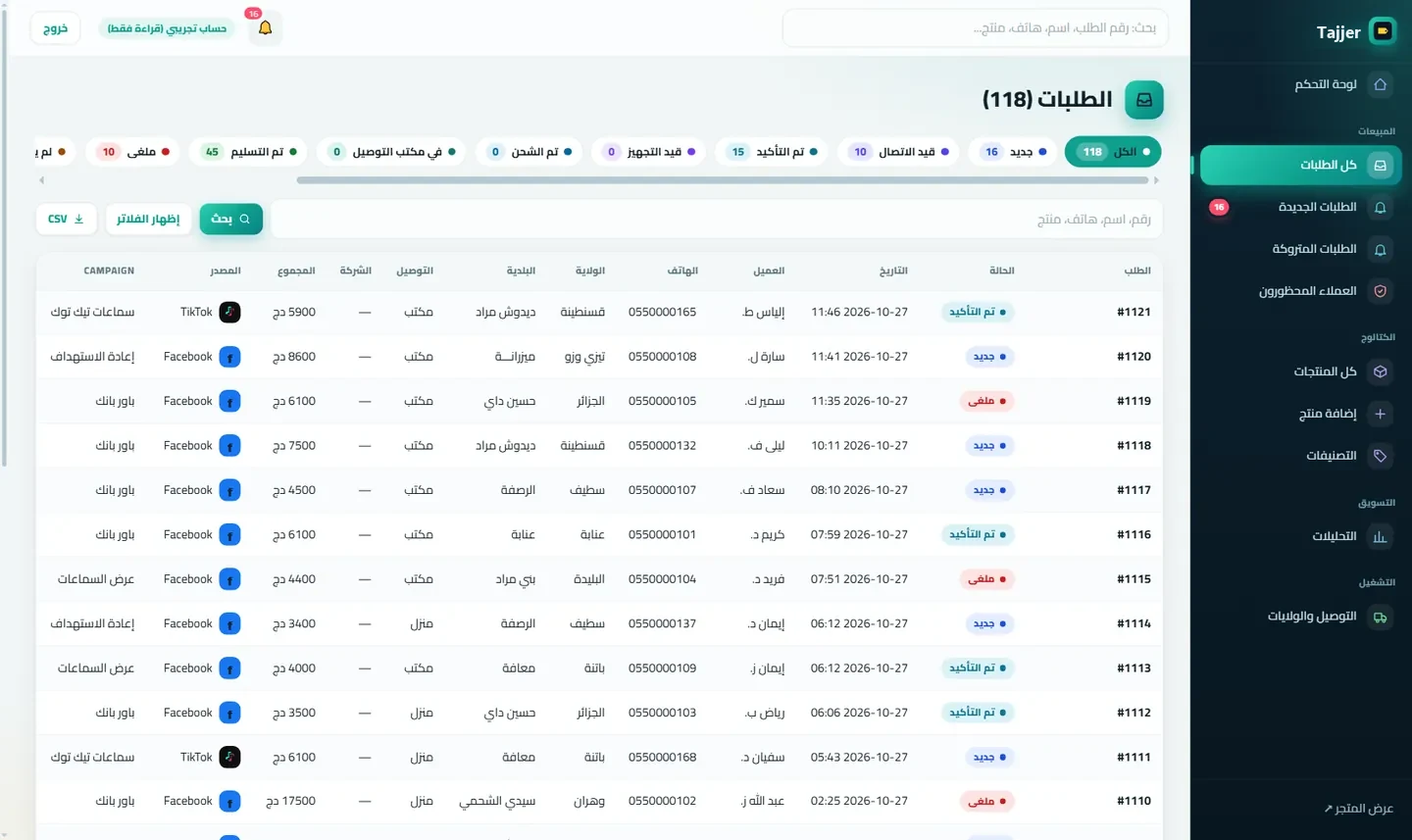1412x840 pixels.
Task: Click the تم التأكيد badge on order #1113
Action: tap(978, 668)
